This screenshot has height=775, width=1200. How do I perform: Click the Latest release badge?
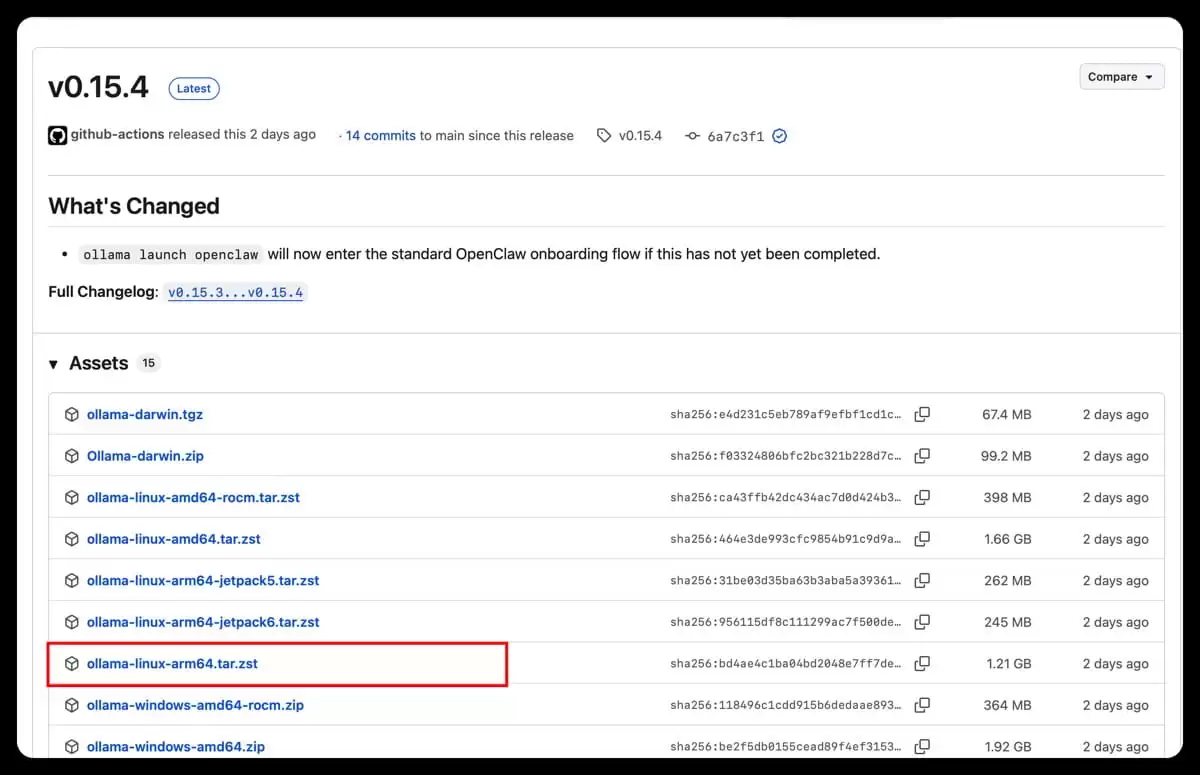193,89
